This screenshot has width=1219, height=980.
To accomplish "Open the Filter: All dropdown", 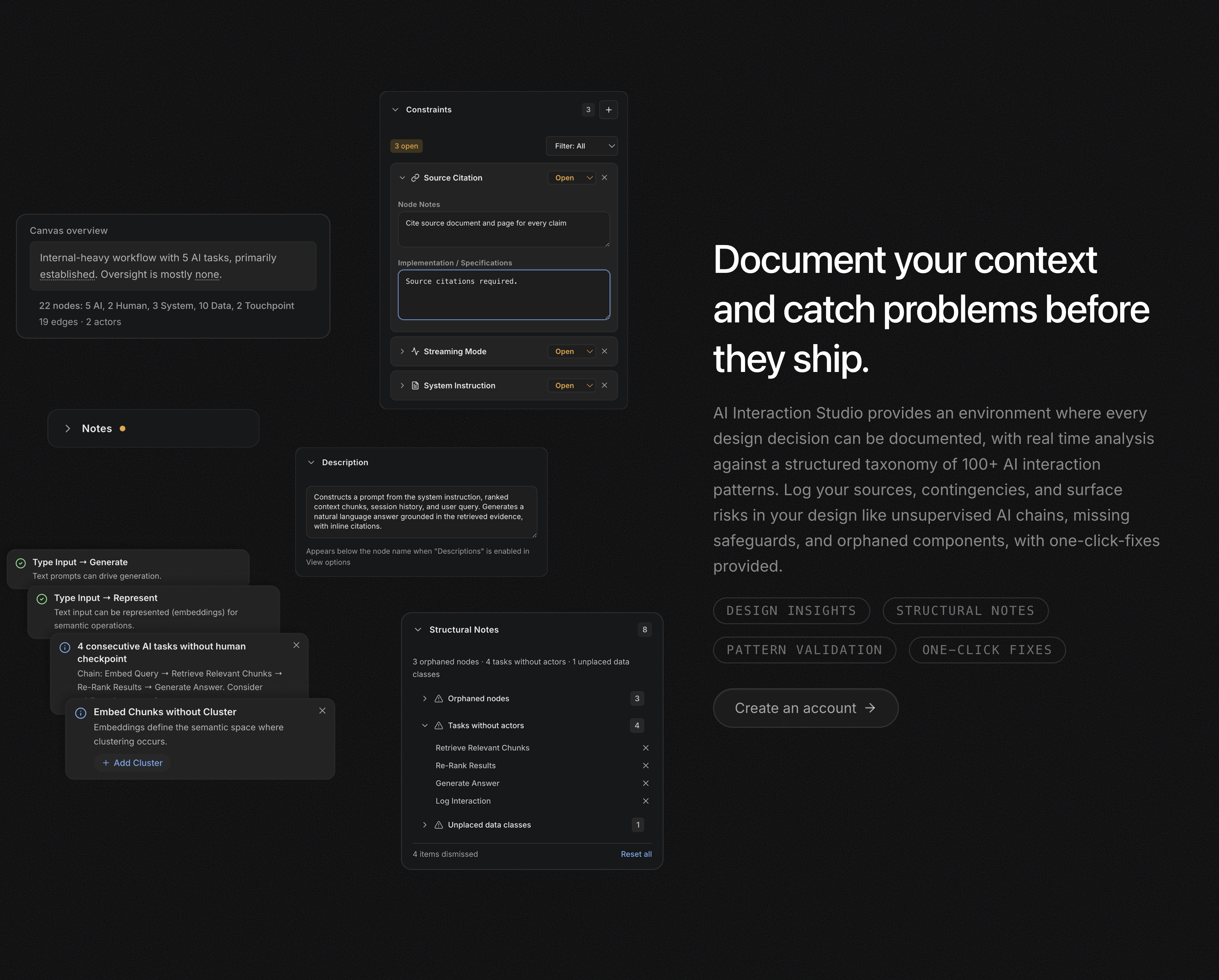I will (x=581, y=146).
